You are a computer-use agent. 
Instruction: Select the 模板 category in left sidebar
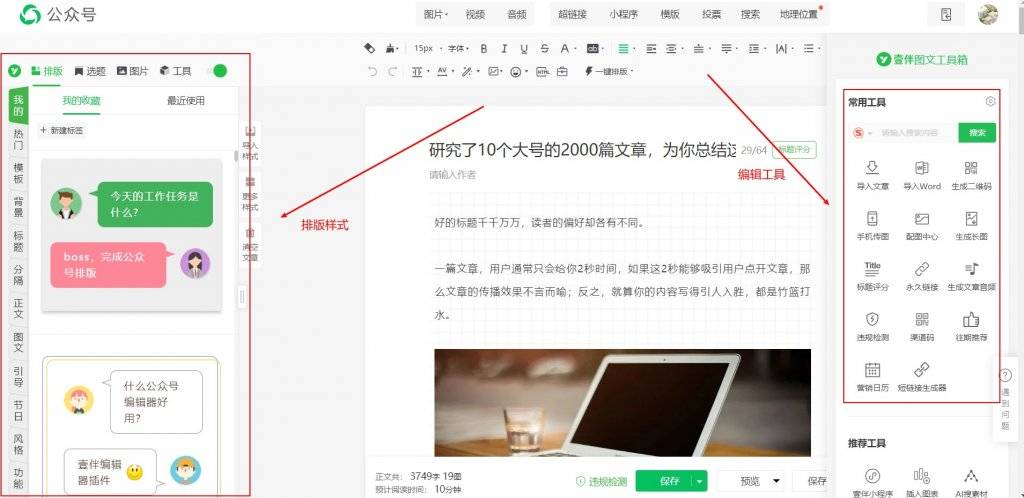point(18,173)
